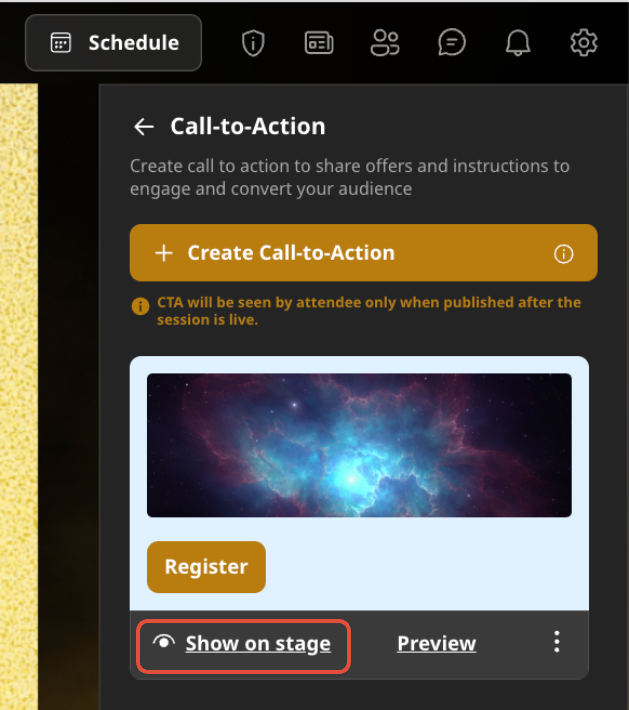Open the chat bubble icon

[x=451, y=43]
